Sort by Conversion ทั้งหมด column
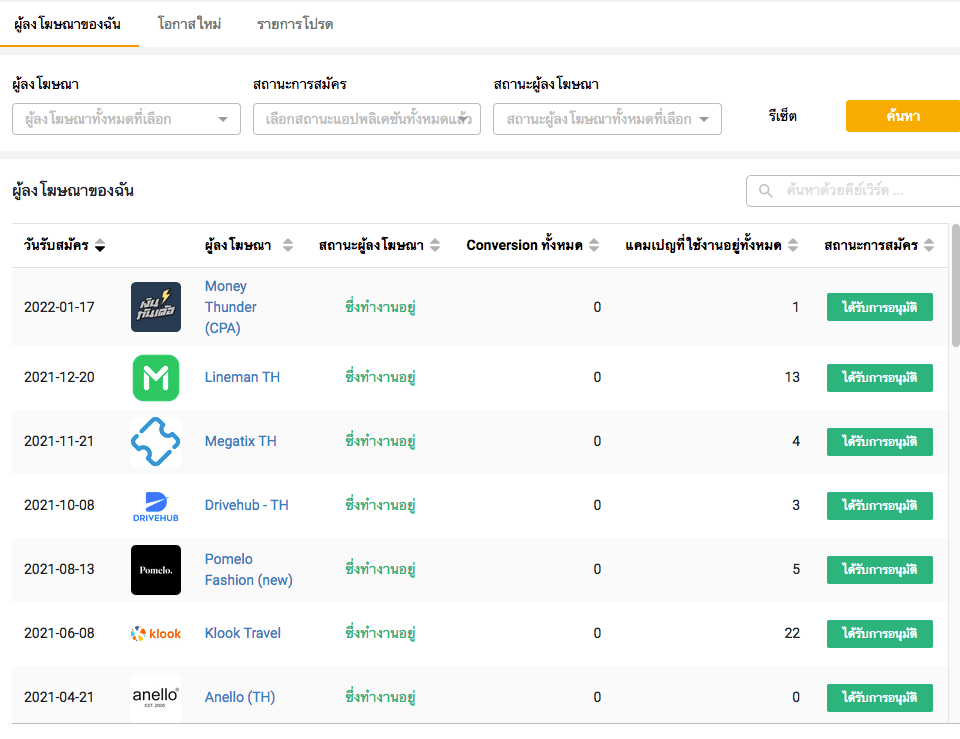The image size is (960, 739). click(594, 246)
